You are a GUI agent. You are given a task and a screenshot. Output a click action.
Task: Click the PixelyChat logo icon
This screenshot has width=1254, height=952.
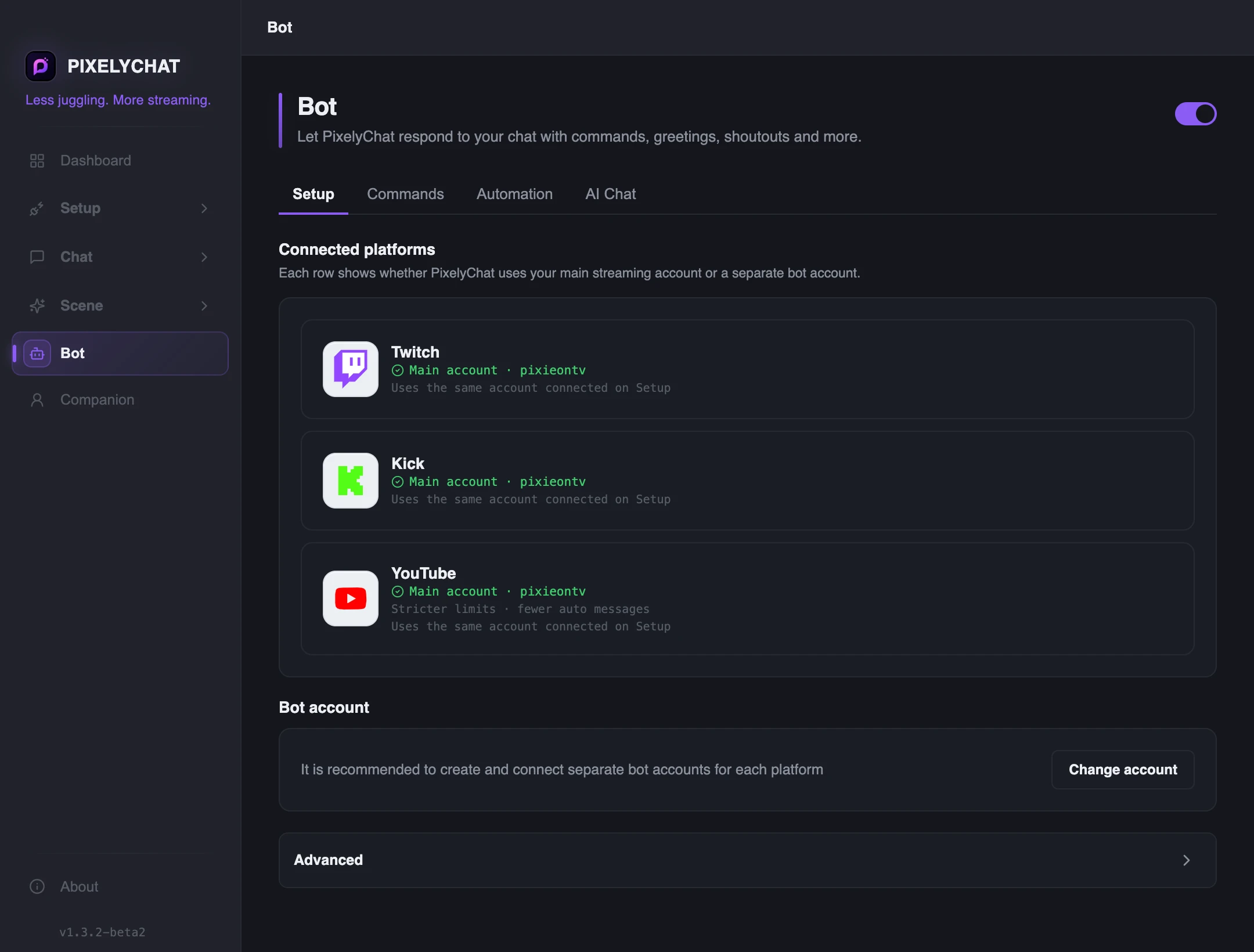[x=41, y=66]
